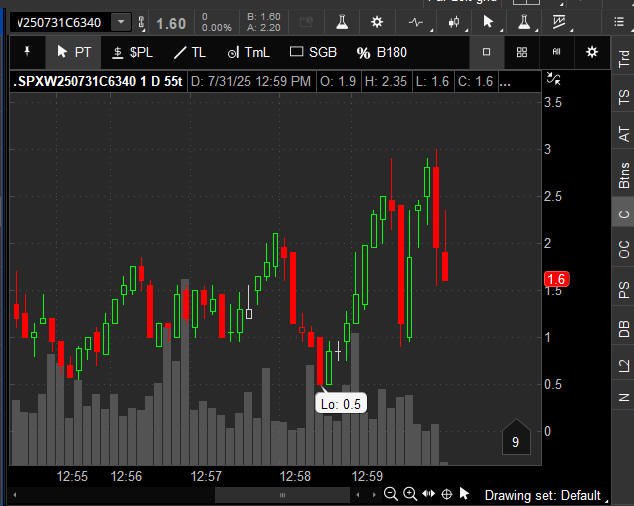
Task: Click the candlestick chart style icon
Action: [x=454, y=22]
